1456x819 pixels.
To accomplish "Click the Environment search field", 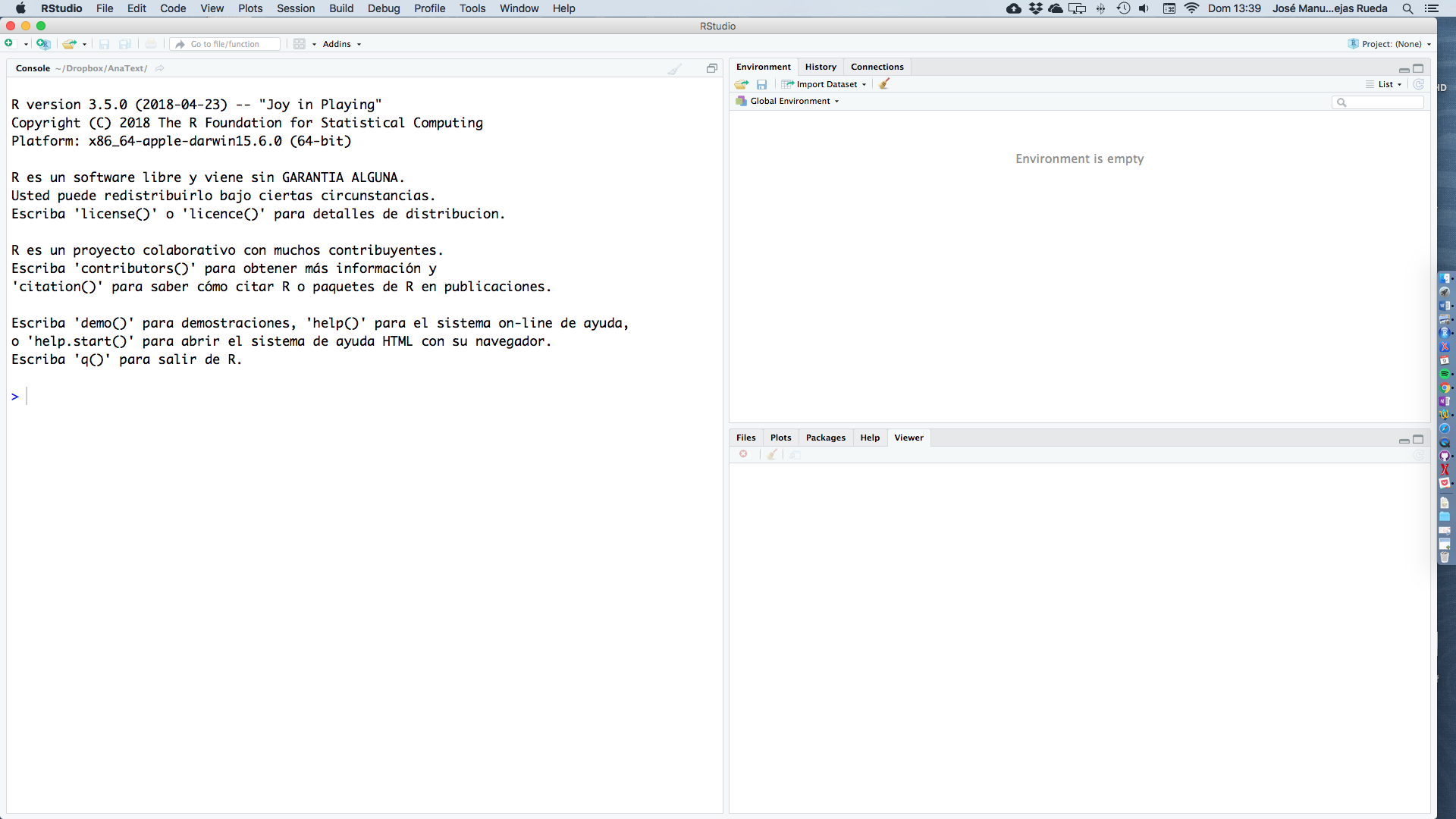I will [1378, 102].
